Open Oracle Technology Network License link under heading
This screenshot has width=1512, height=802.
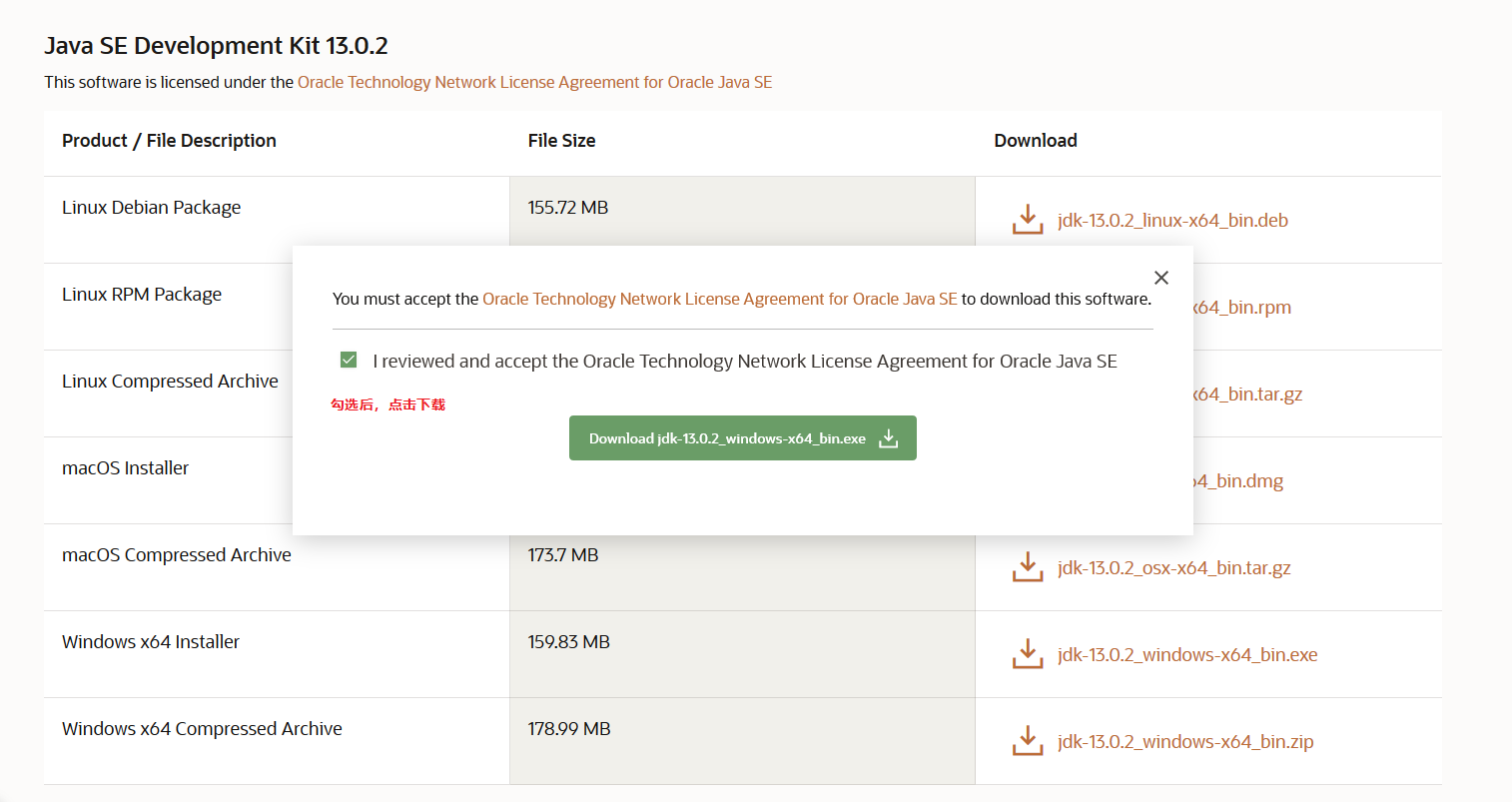(x=535, y=82)
